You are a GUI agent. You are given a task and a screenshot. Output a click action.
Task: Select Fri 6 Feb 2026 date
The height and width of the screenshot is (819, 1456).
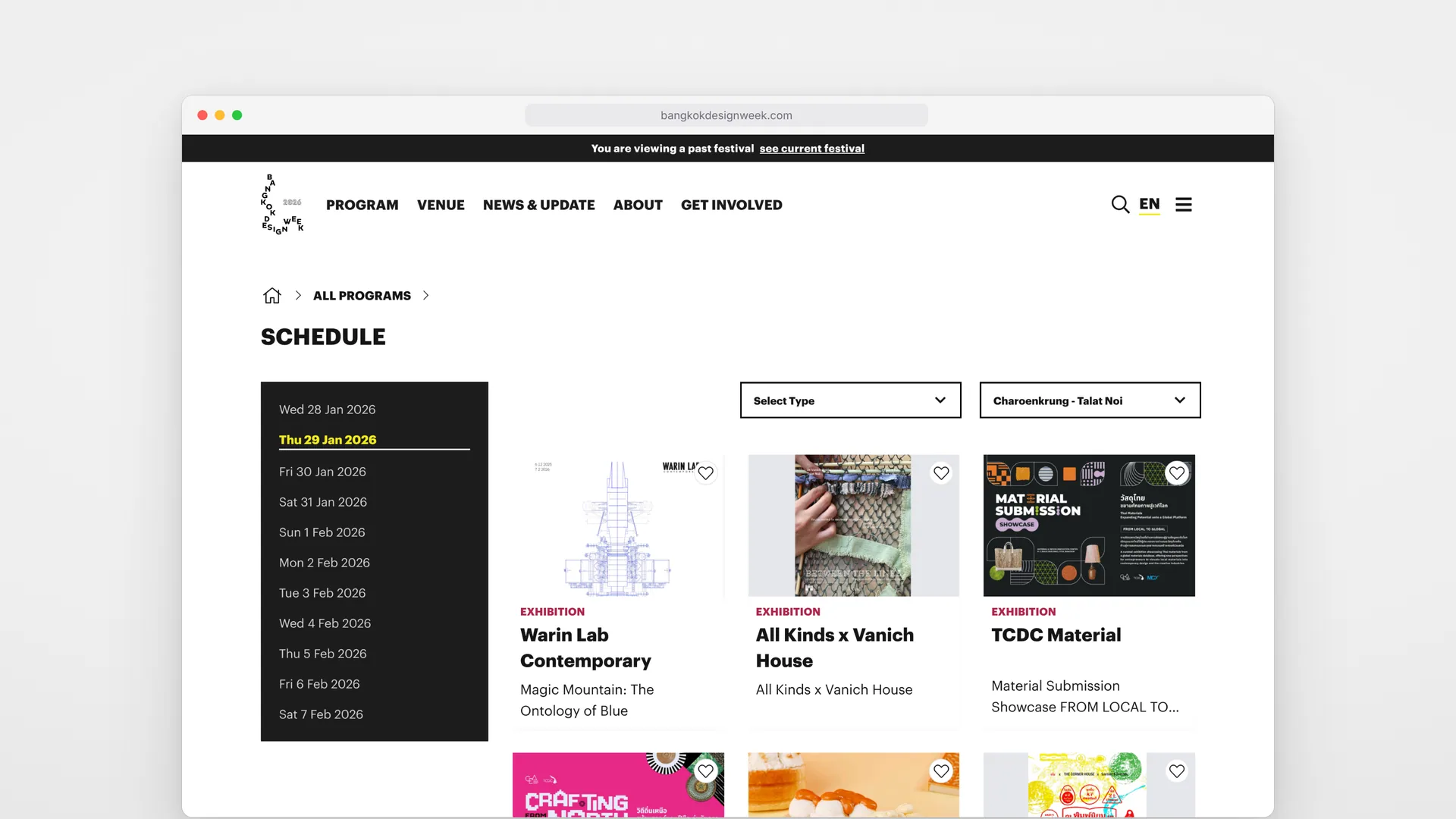(x=319, y=684)
